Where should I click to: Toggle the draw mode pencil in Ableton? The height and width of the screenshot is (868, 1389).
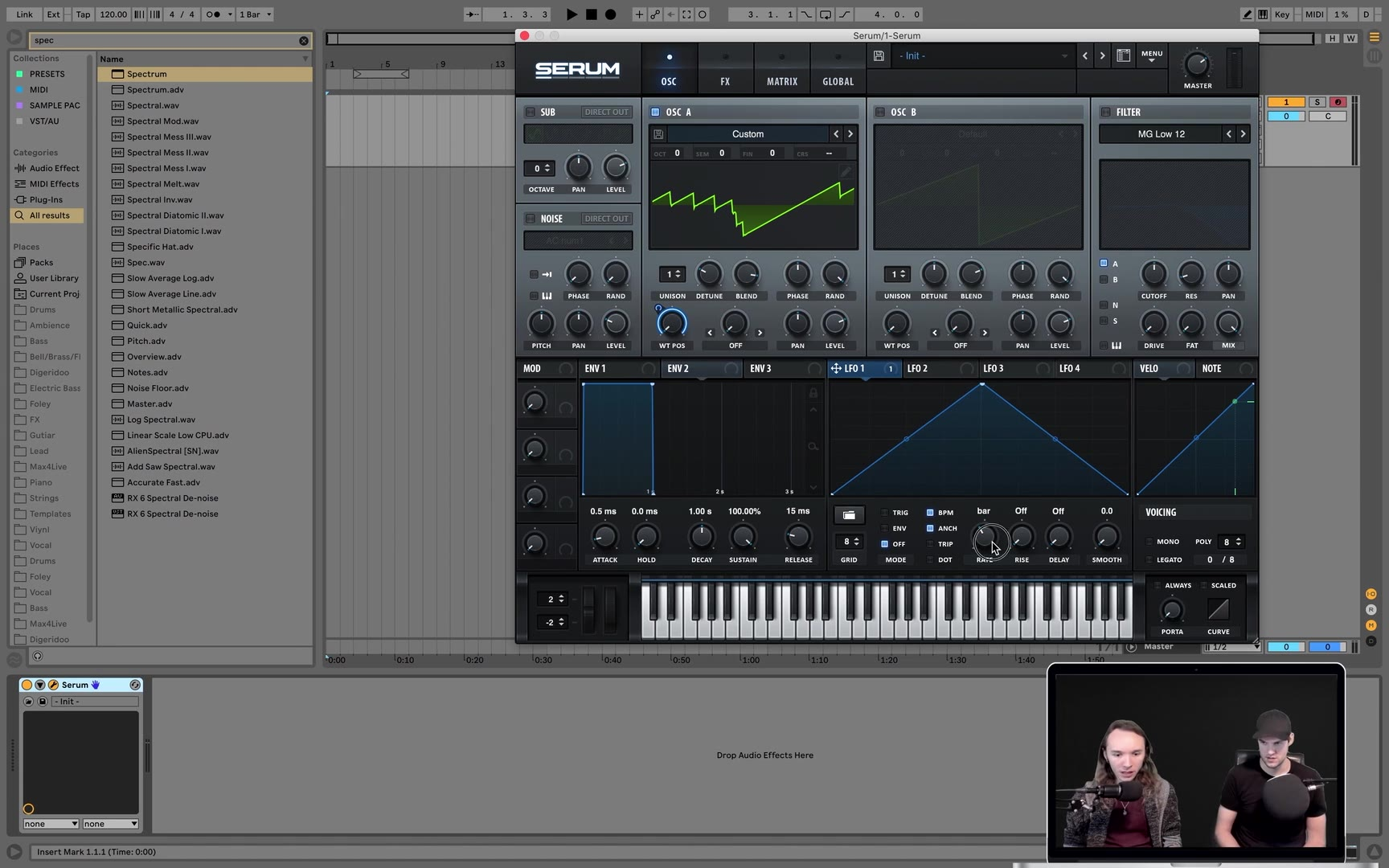tap(1247, 14)
